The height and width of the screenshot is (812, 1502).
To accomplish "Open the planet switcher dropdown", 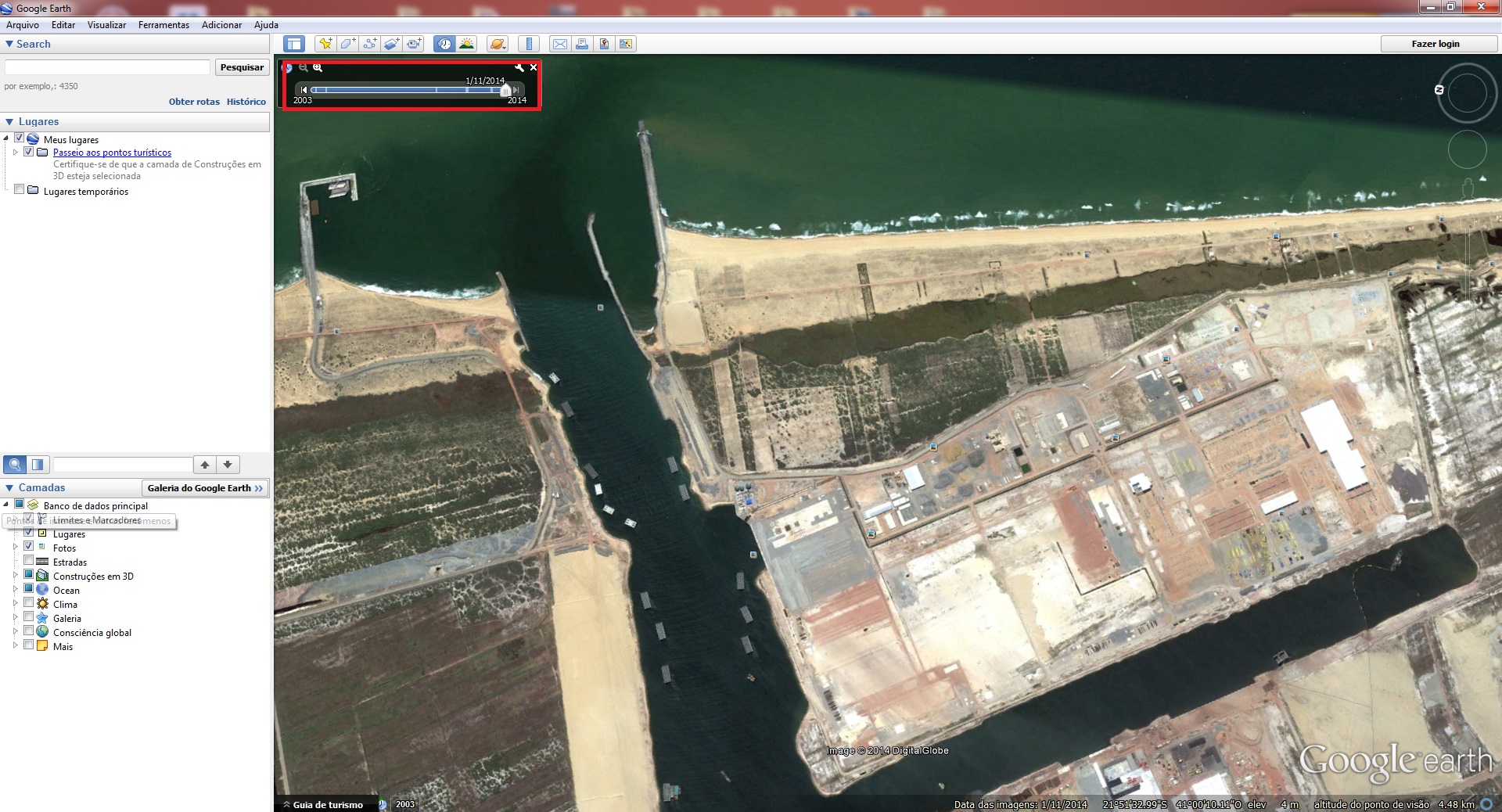I will tap(498, 44).
